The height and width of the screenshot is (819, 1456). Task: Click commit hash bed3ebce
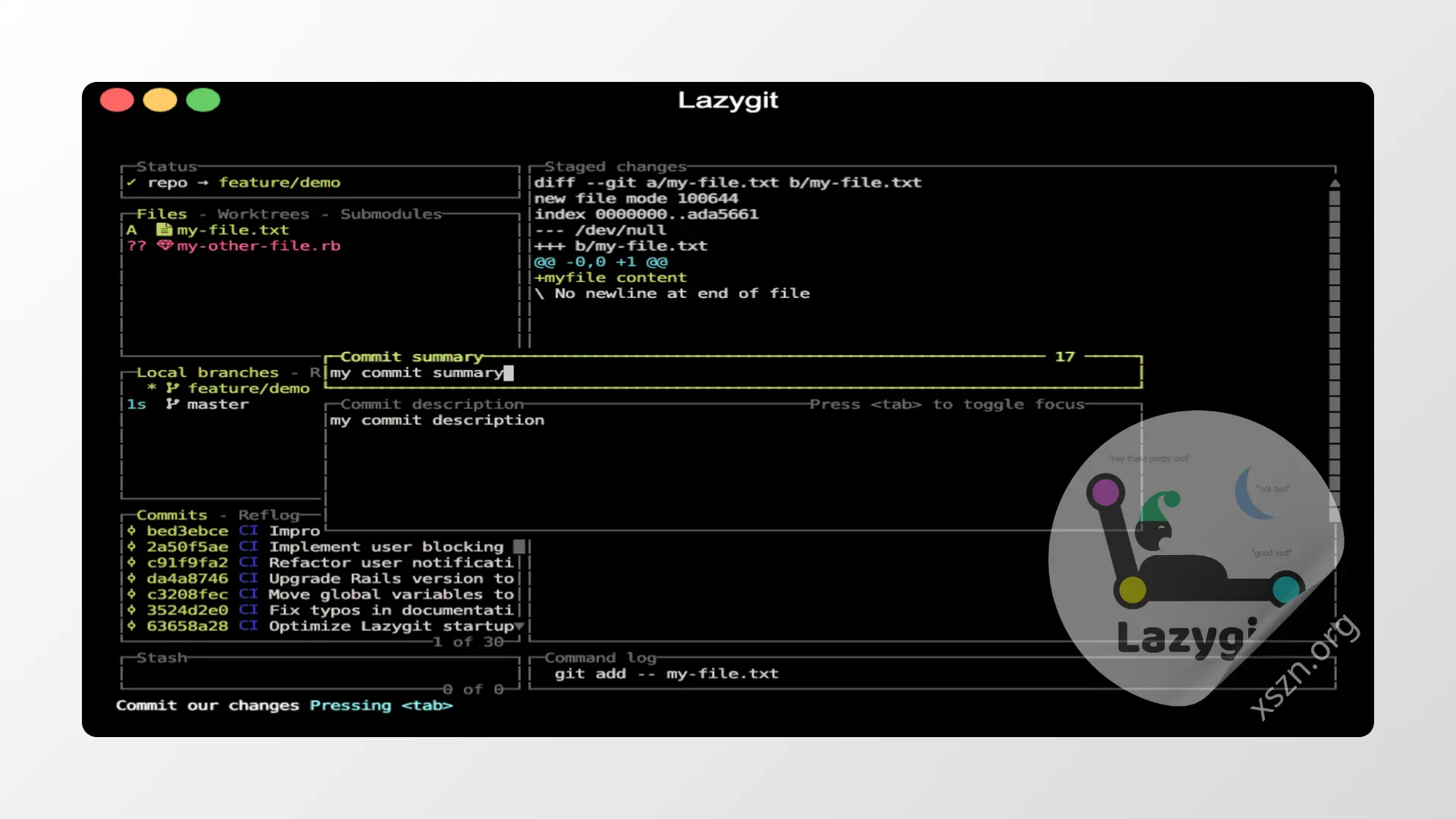point(187,531)
